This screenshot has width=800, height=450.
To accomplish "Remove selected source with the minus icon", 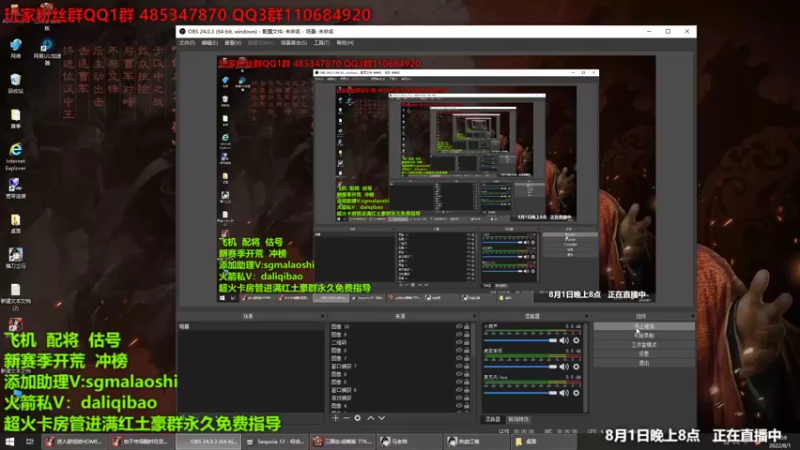I will pyautogui.click(x=346, y=418).
